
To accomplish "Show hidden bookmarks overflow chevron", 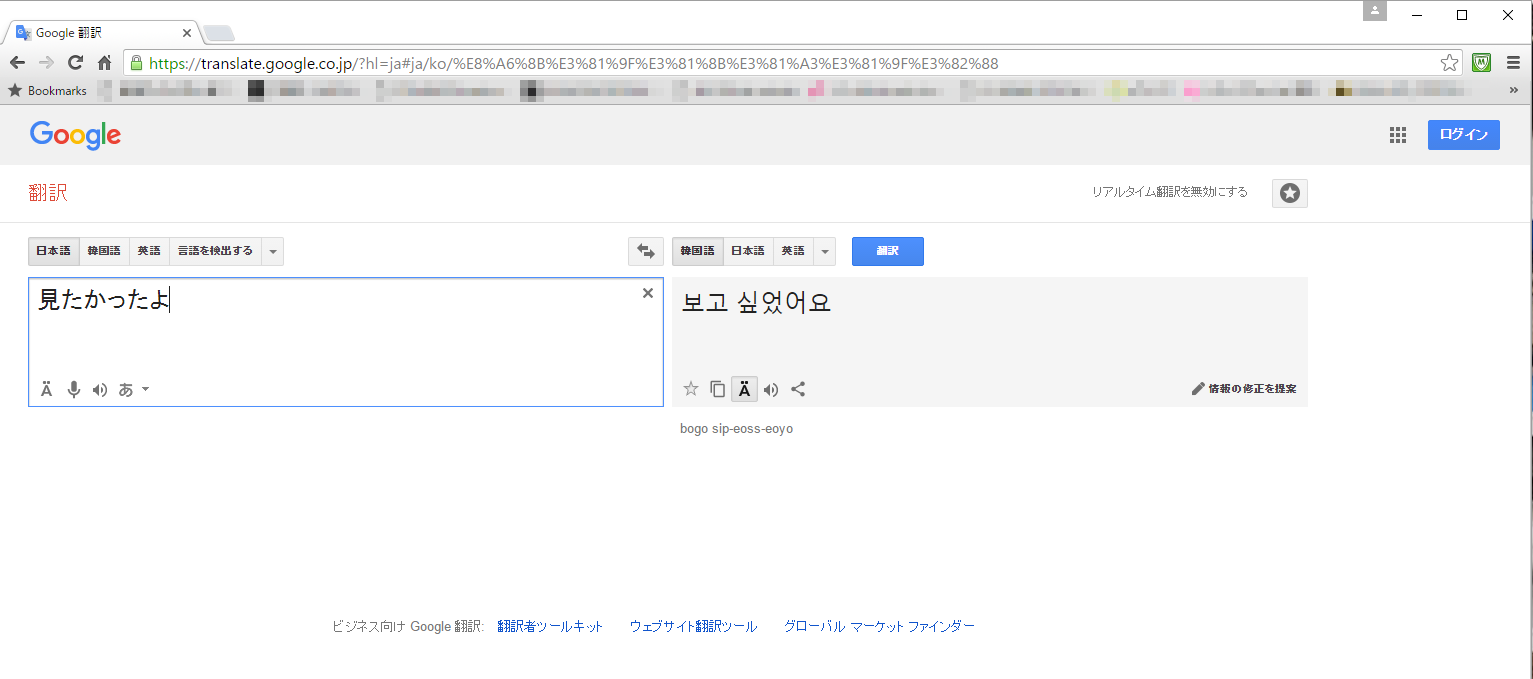I will pos(1513,90).
